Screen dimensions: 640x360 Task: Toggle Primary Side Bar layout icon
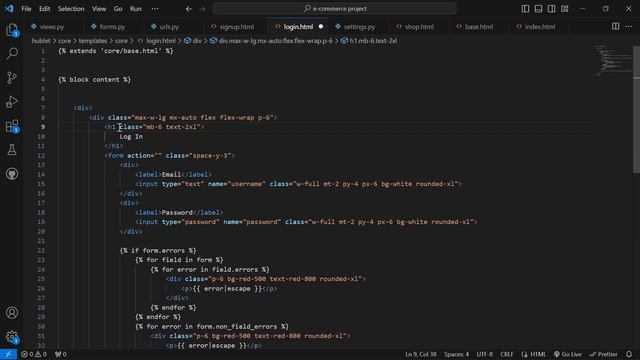525,9
